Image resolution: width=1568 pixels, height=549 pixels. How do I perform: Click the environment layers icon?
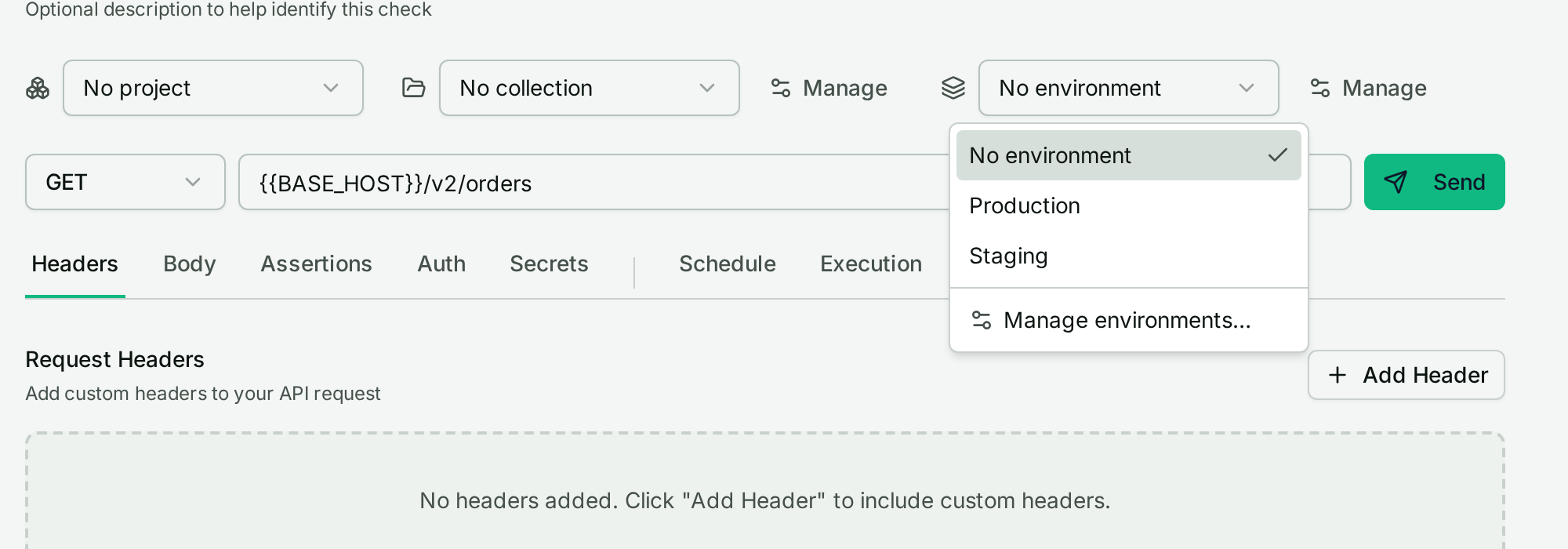click(x=953, y=88)
